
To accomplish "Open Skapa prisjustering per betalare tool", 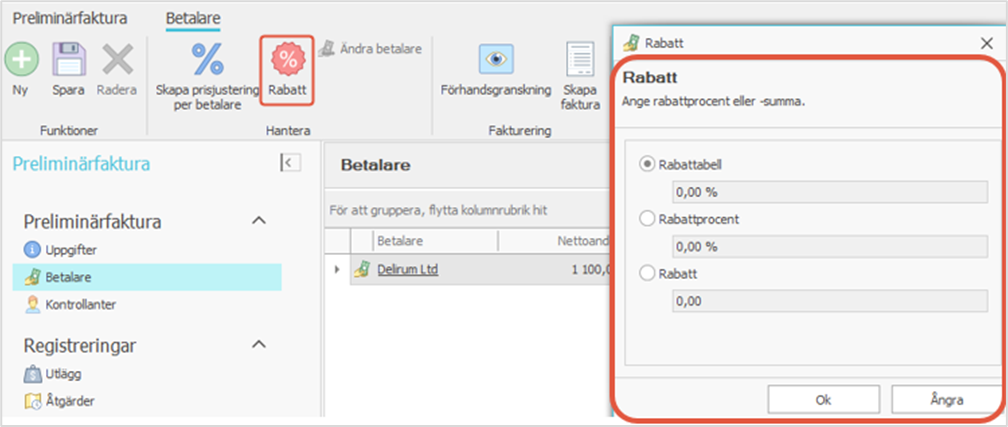I will coord(207,60).
